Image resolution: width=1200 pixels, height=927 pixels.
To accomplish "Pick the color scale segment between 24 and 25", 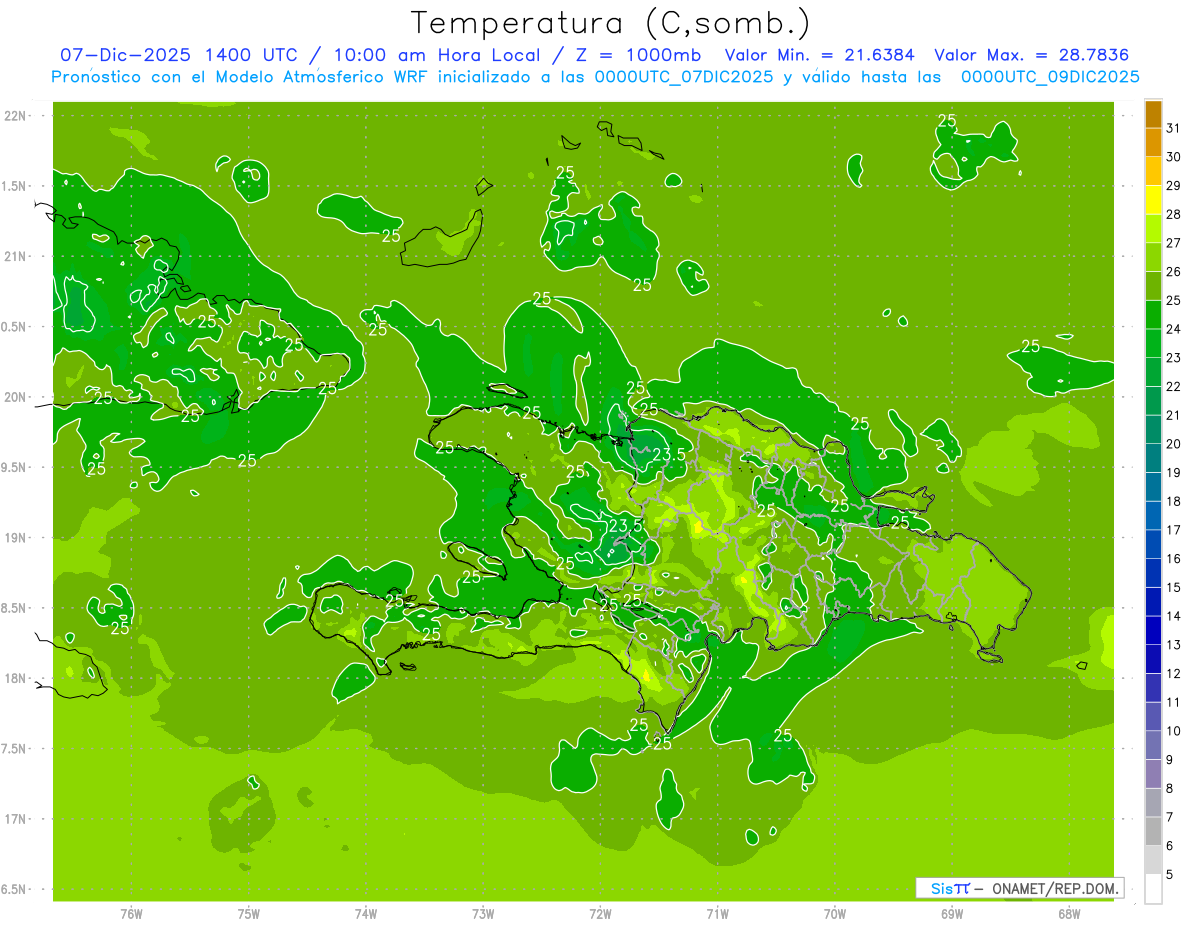I will tap(1153, 315).
